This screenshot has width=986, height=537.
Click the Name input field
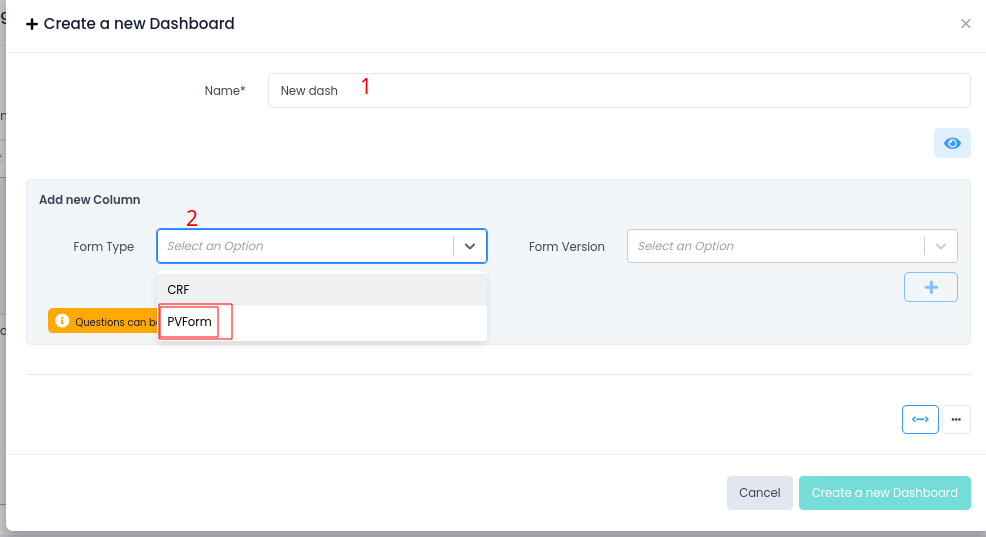point(618,90)
